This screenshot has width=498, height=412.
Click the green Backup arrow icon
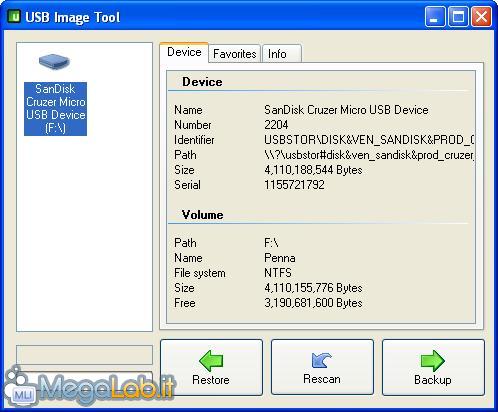[x=433, y=361]
